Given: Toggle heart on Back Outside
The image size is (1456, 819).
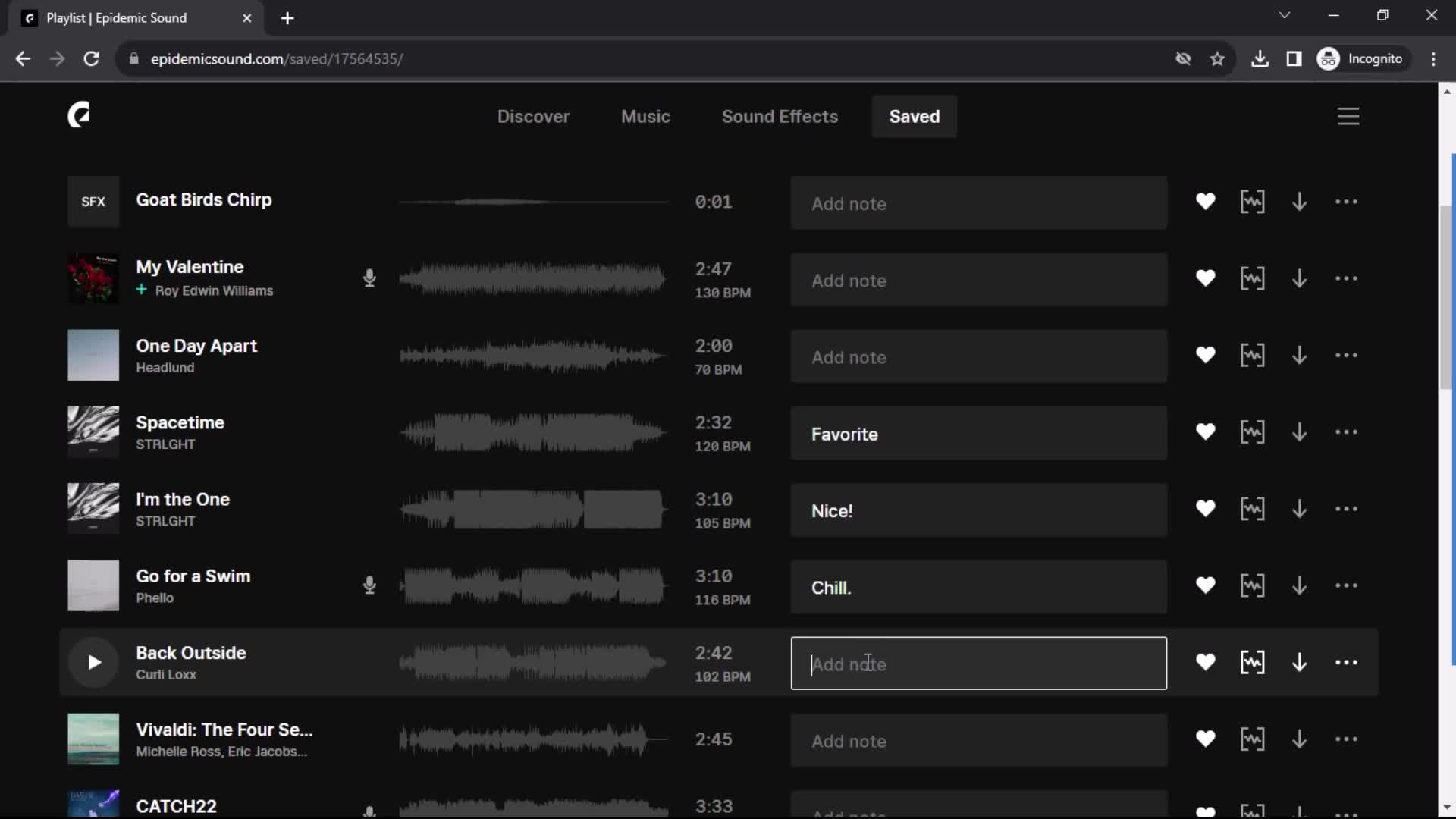Looking at the screenshot, I should coord(1205,662).
